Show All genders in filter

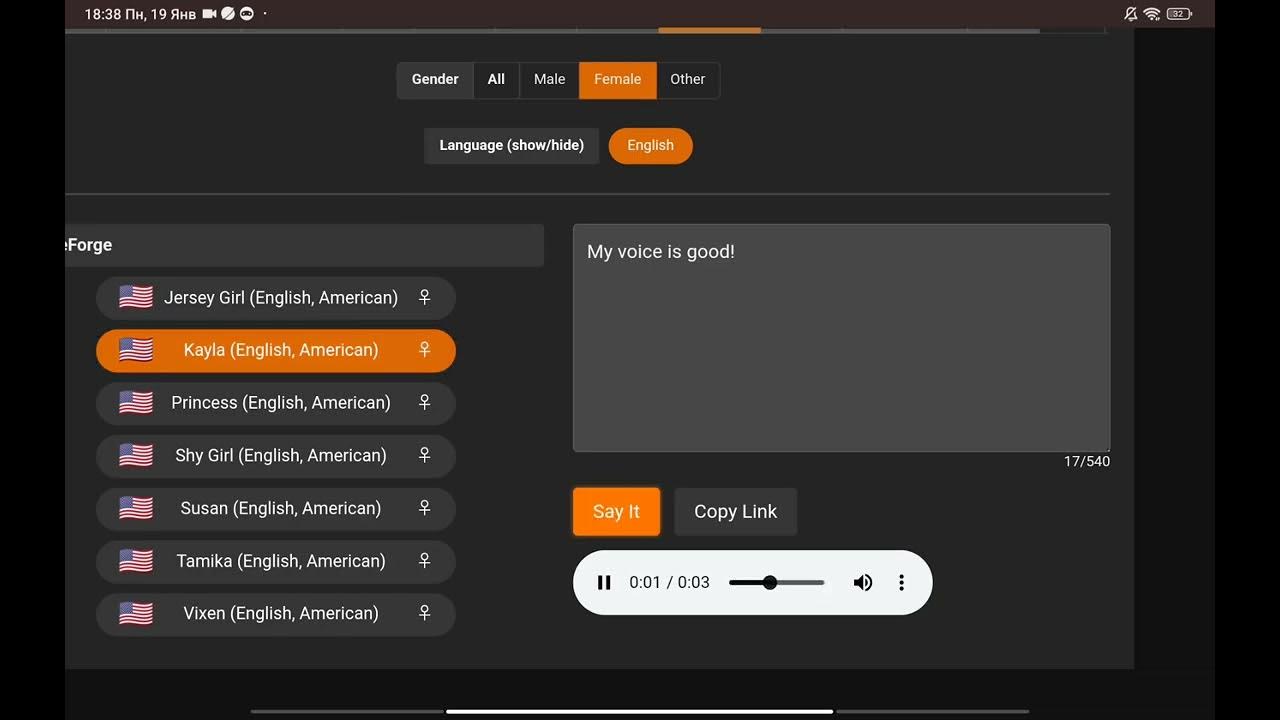point(496,80)
